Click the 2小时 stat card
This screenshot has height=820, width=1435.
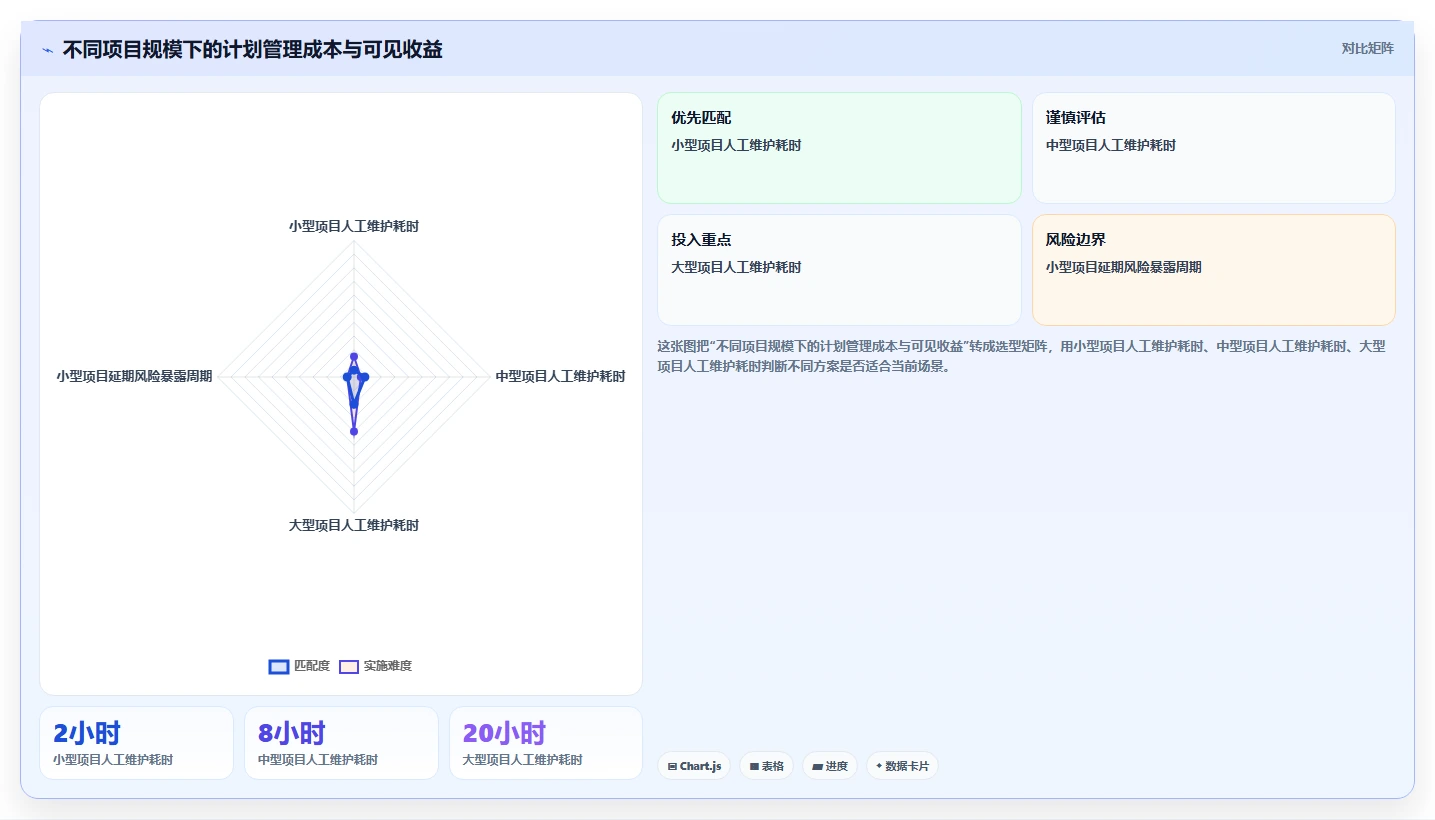136,743
